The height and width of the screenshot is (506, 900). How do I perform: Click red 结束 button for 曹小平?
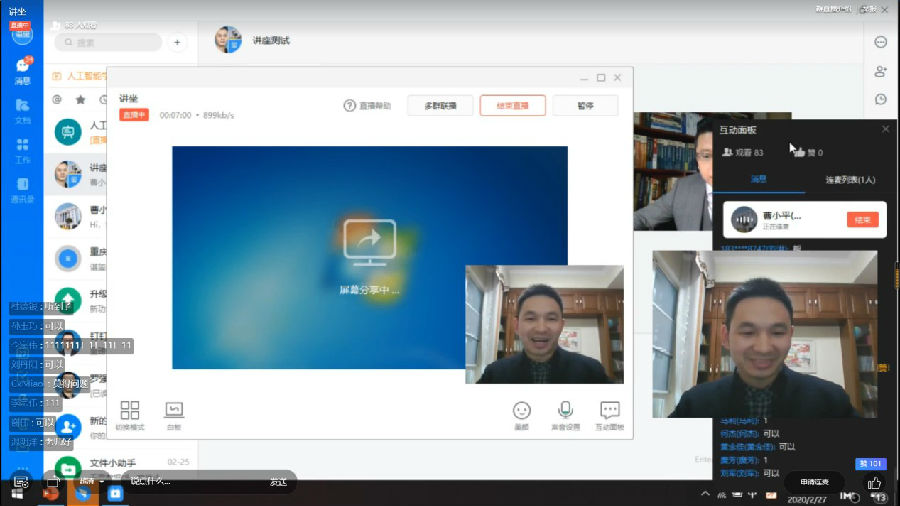(862, 220)
